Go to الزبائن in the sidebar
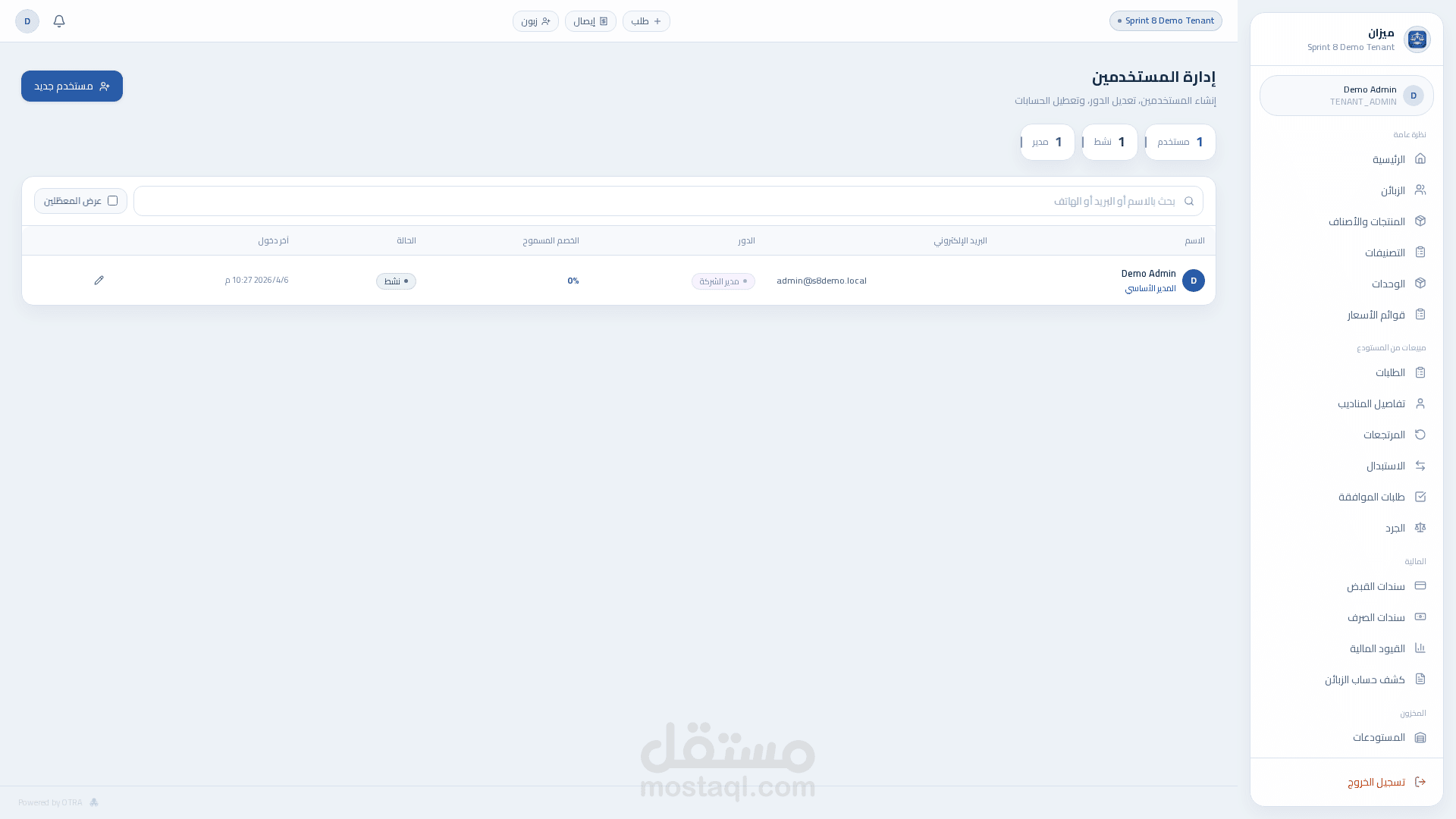Viewport: 1456px width, 819px height. (1392, 190)
